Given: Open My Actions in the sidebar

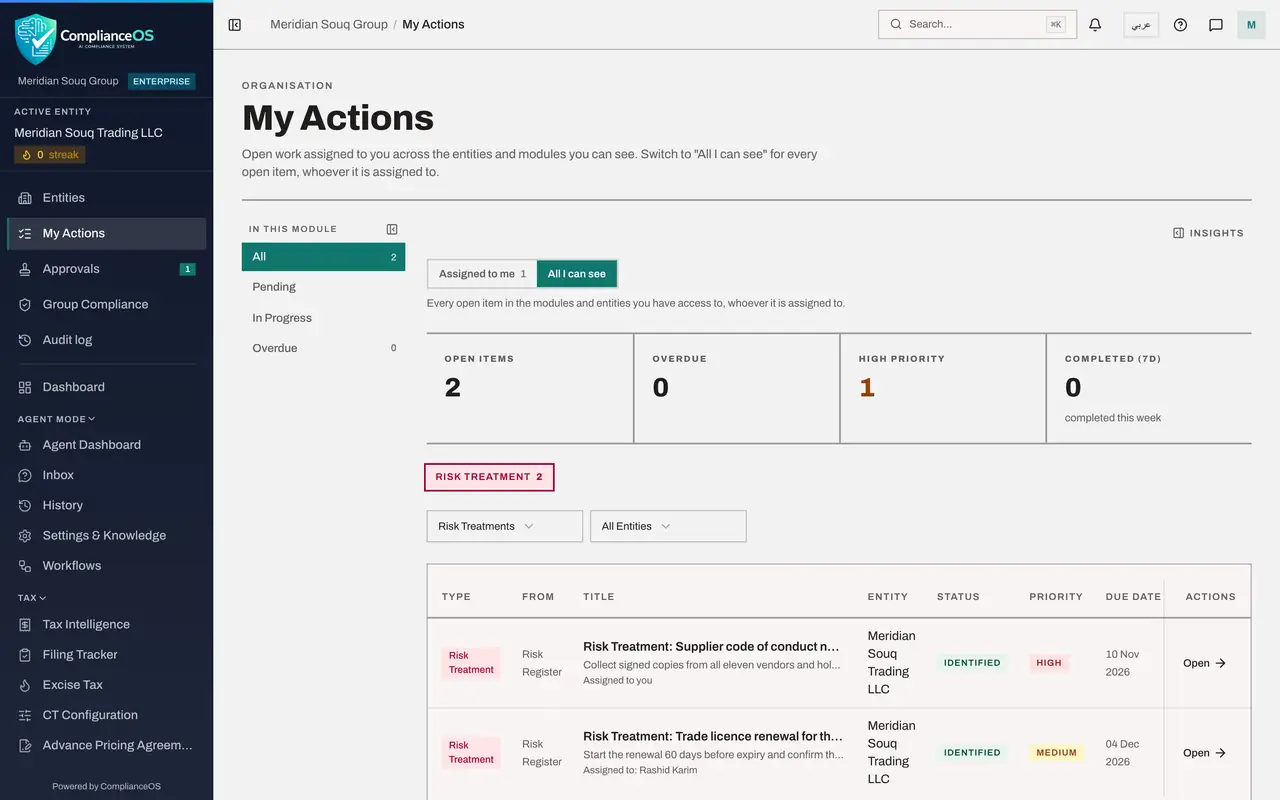Looking at the screenshot, I should coord(106,233).
